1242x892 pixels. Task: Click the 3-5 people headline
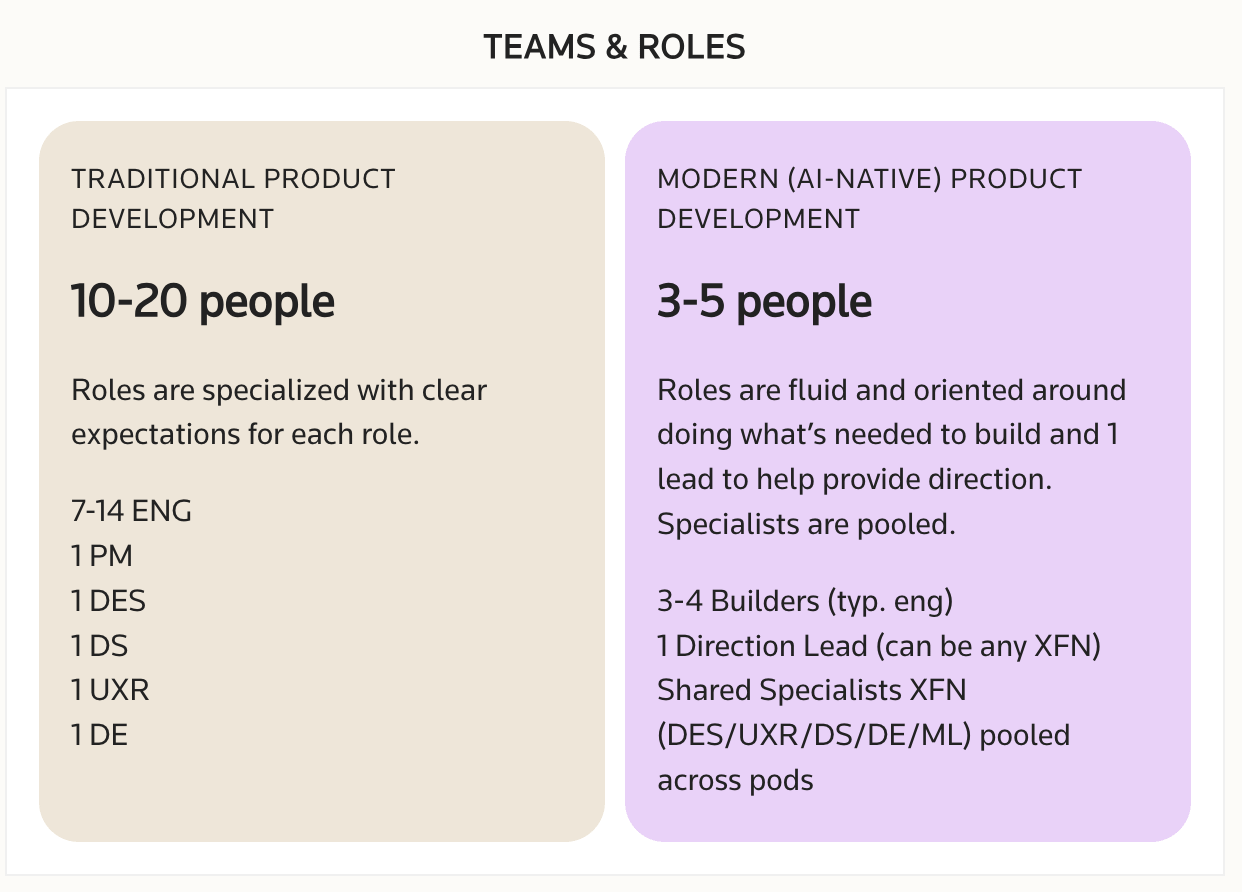tap(764, 301)
